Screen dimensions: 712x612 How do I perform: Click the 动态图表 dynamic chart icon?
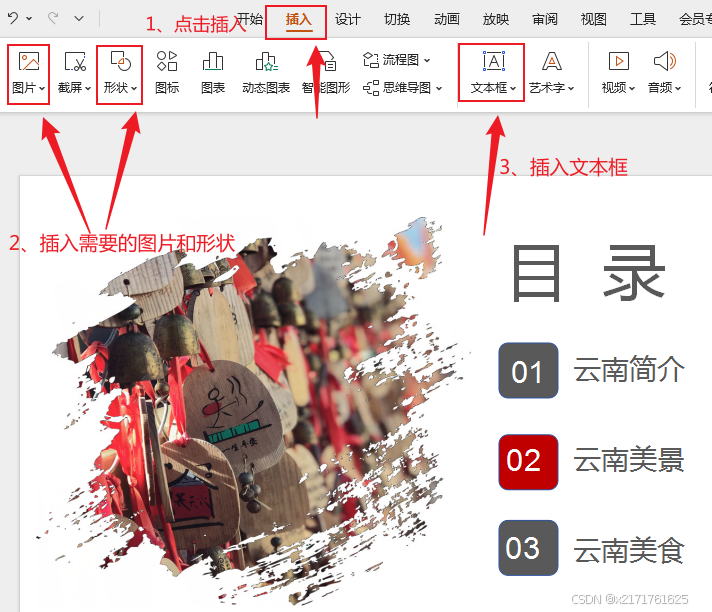pyautogui.click(x=266, y=61)
